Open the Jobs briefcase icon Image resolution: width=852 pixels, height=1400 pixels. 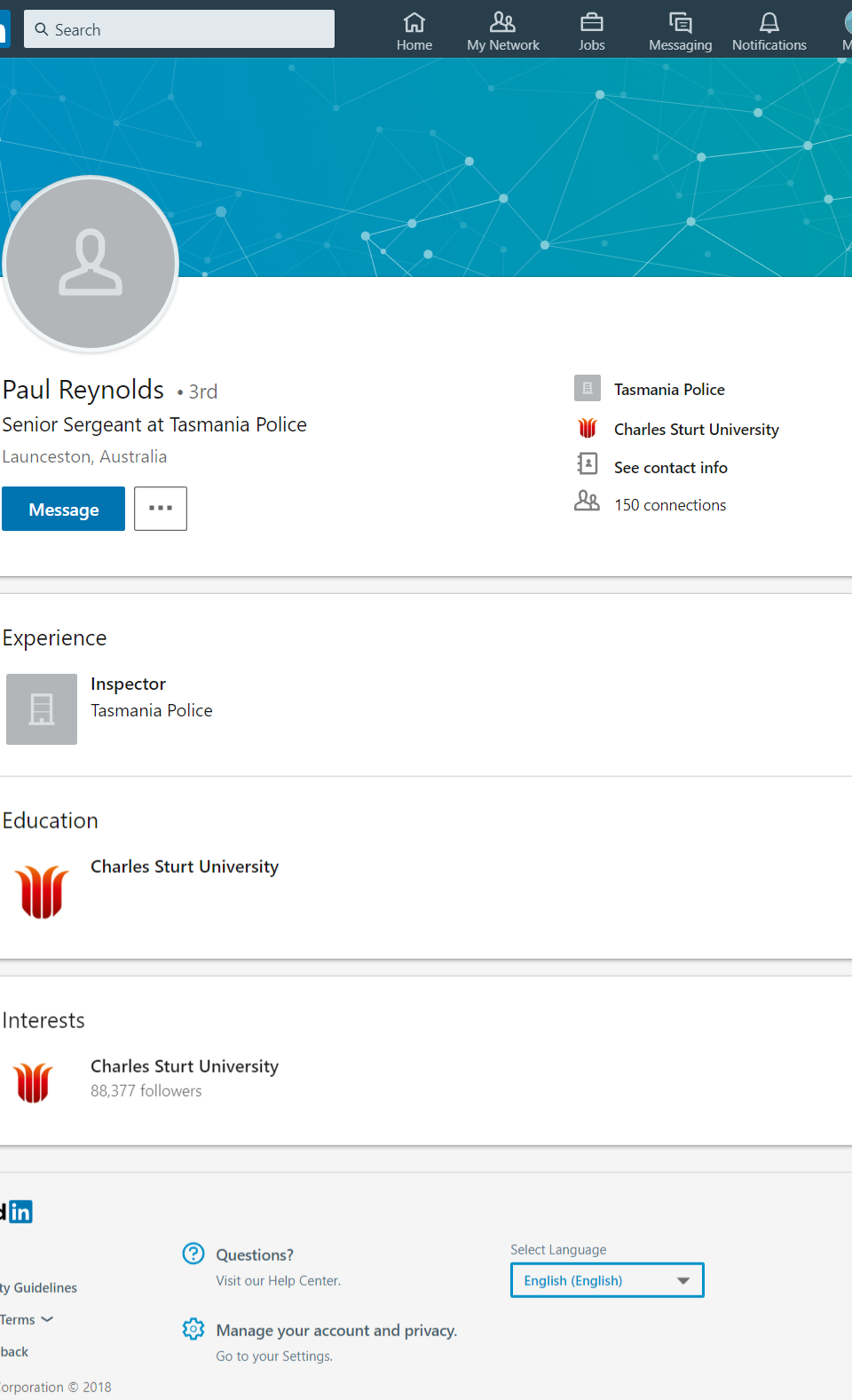(x=591, y=23)
